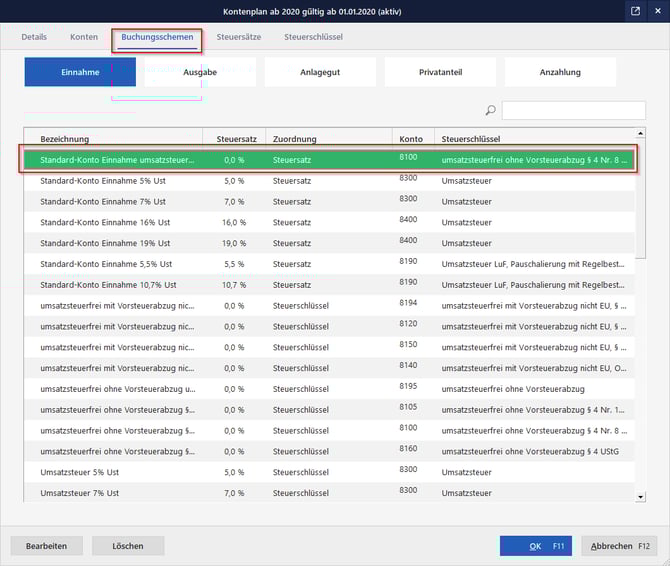Click the scroll up arrow of the table
670x566 pixels.
coord(640,133)
